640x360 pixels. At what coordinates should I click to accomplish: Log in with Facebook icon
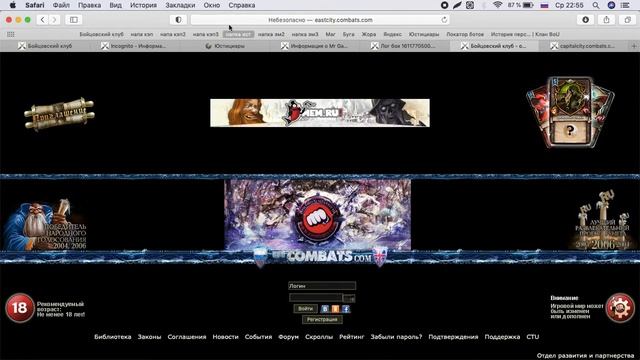[x=346, y=309]
